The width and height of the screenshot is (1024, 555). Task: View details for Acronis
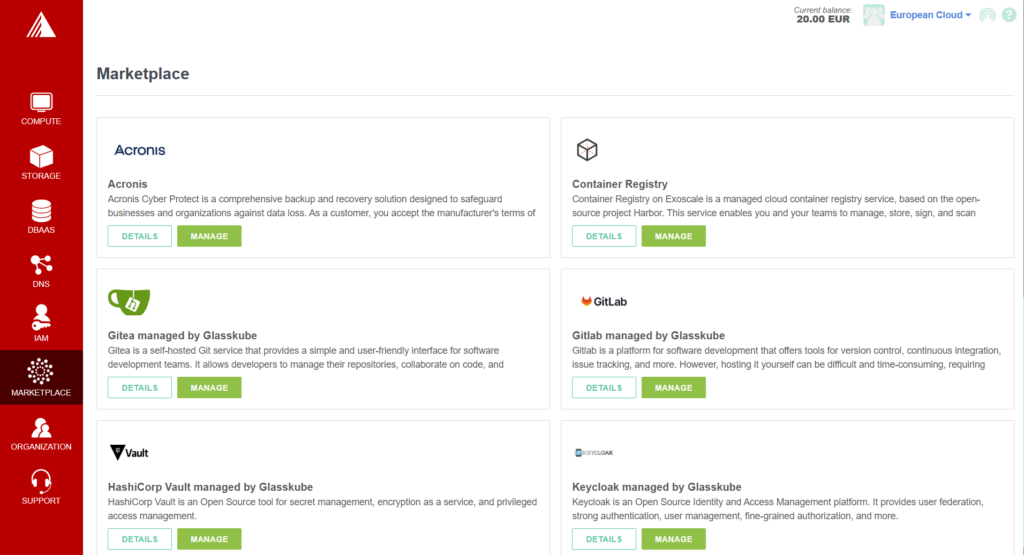pos(140,236)
